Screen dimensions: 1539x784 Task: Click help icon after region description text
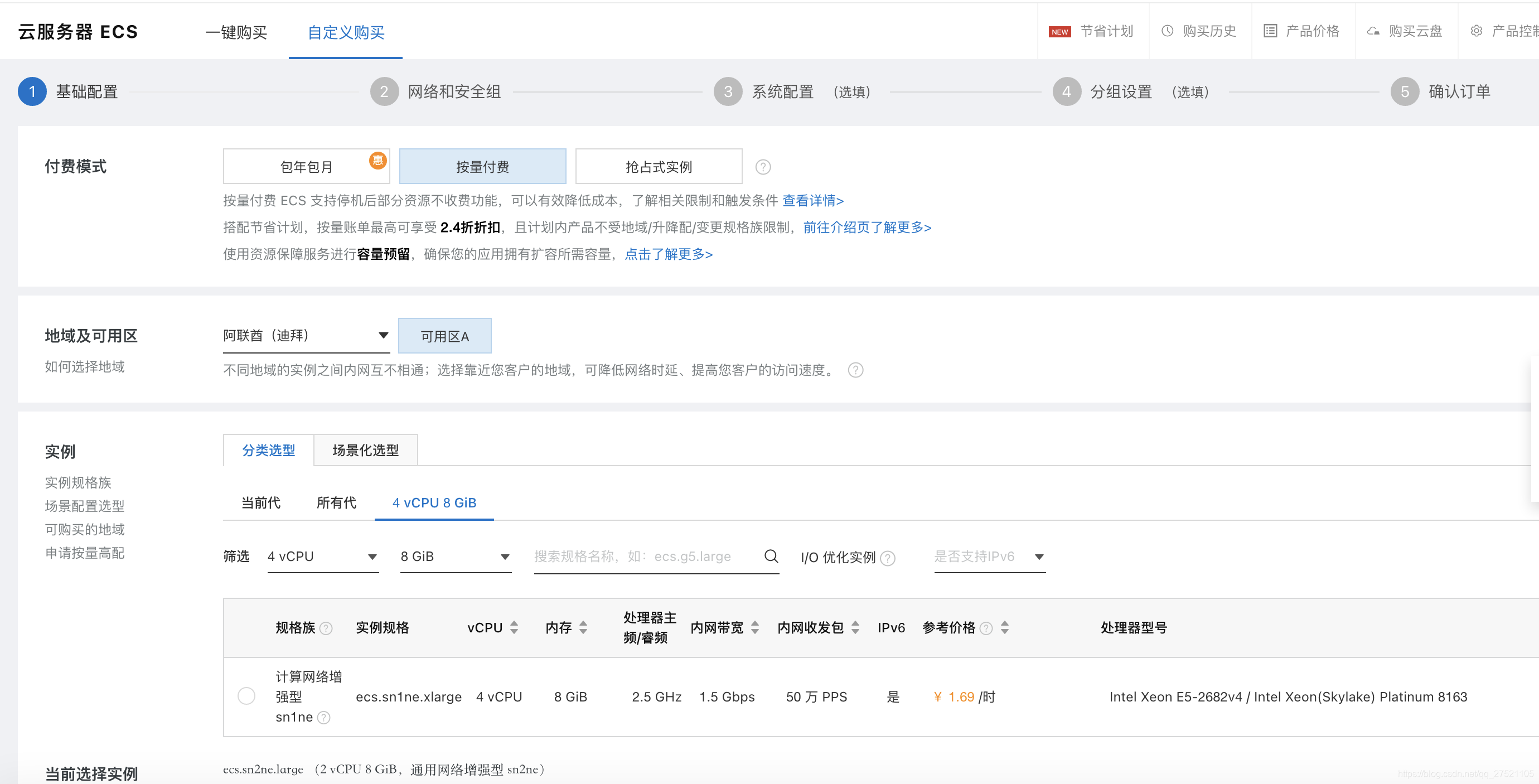[x=855, y=370]
